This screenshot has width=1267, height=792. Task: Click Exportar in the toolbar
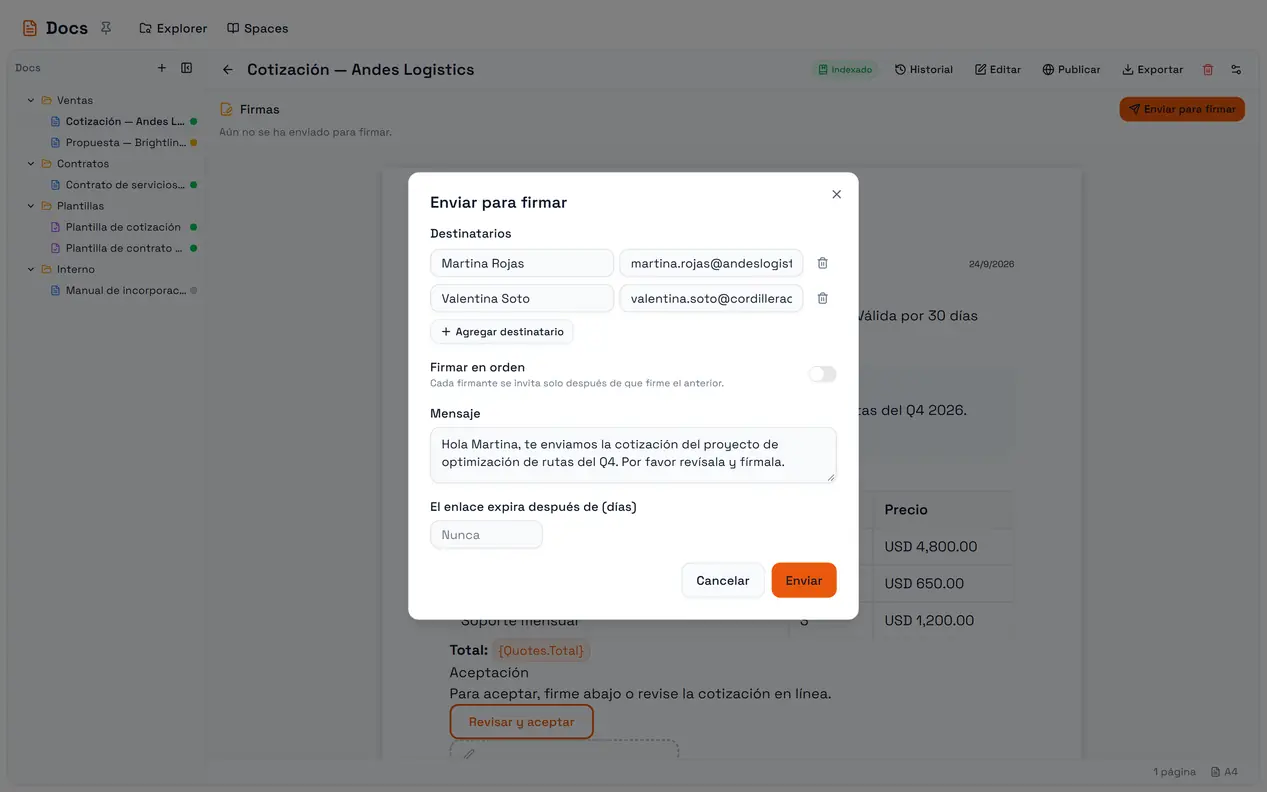pos(1153,70)
